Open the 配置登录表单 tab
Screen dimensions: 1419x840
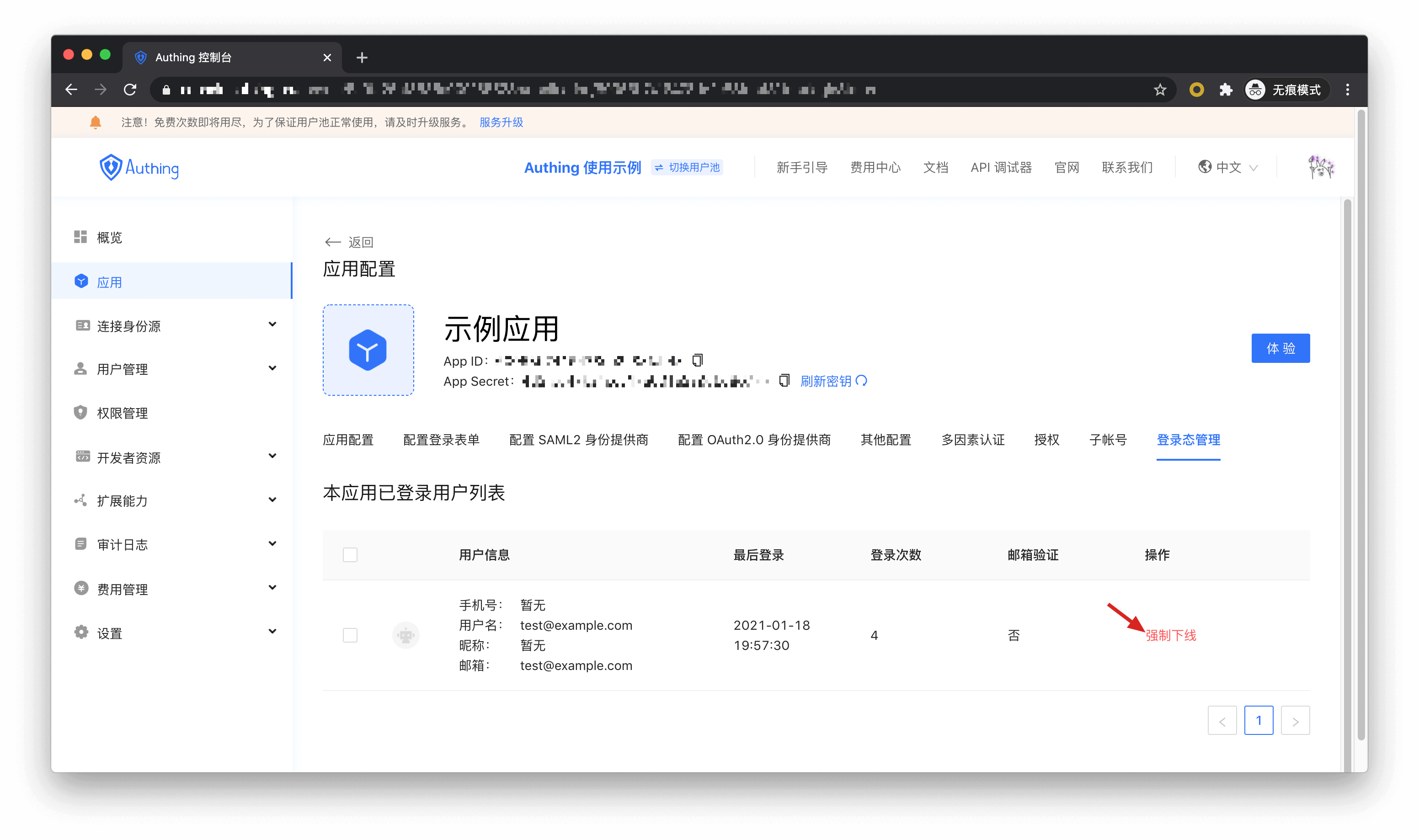coord(441,440)
